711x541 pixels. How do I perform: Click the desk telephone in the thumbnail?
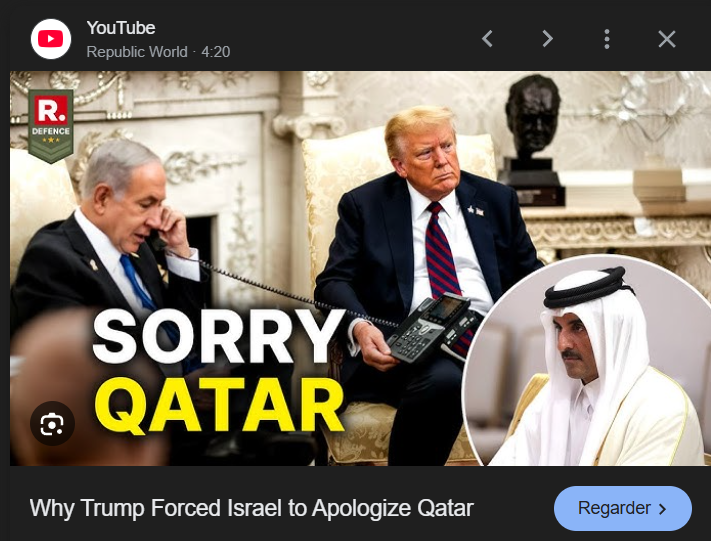point(431,327)
